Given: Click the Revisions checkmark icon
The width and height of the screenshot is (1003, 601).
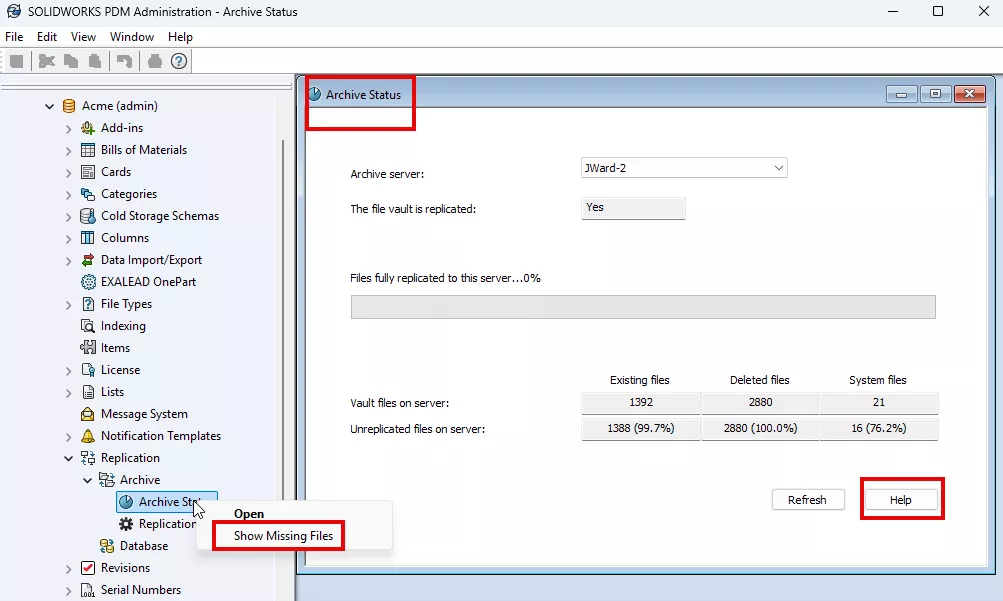Looking at the screenshot, I should [88, 568].
